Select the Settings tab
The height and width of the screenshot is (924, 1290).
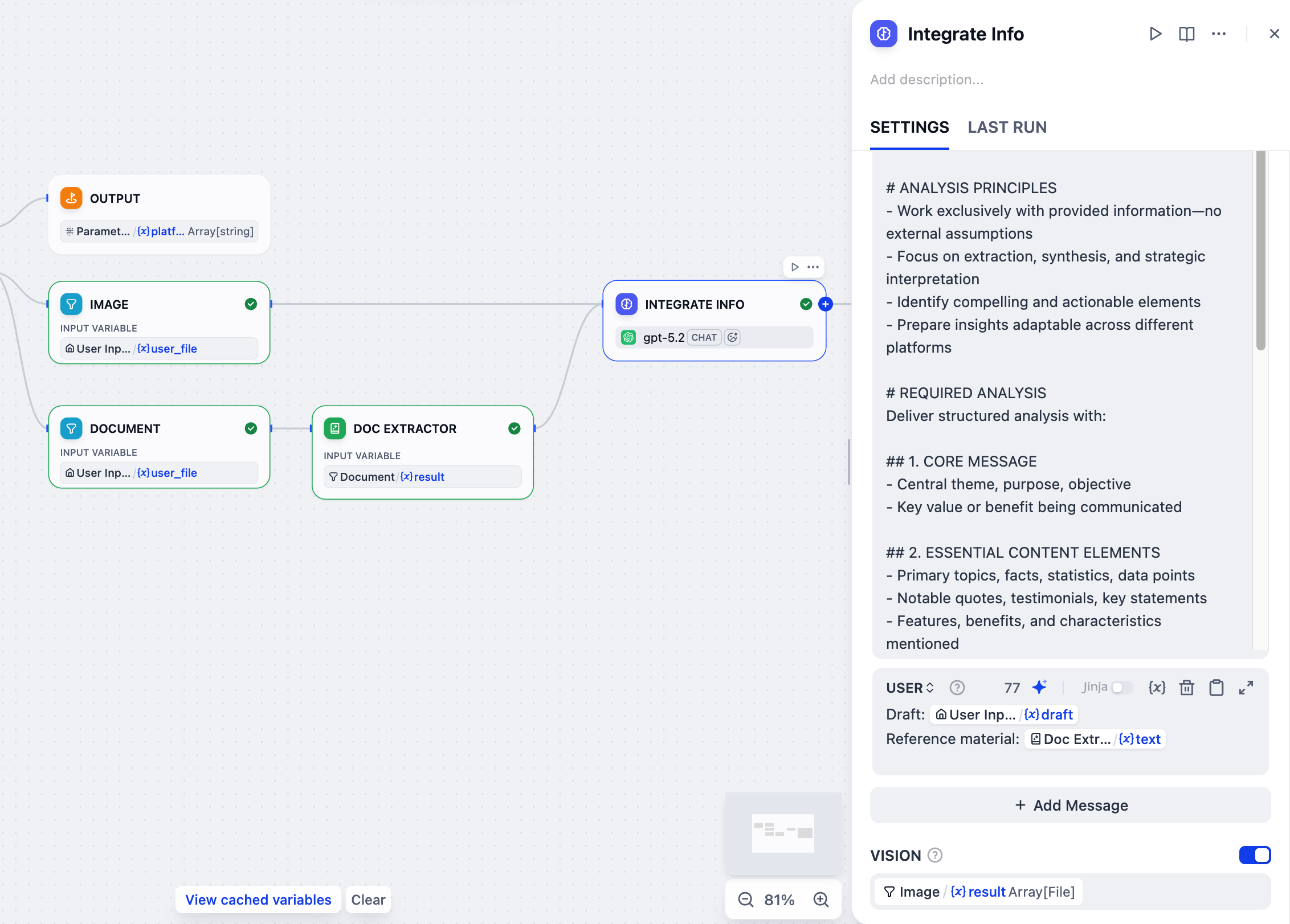coord(909,127)
